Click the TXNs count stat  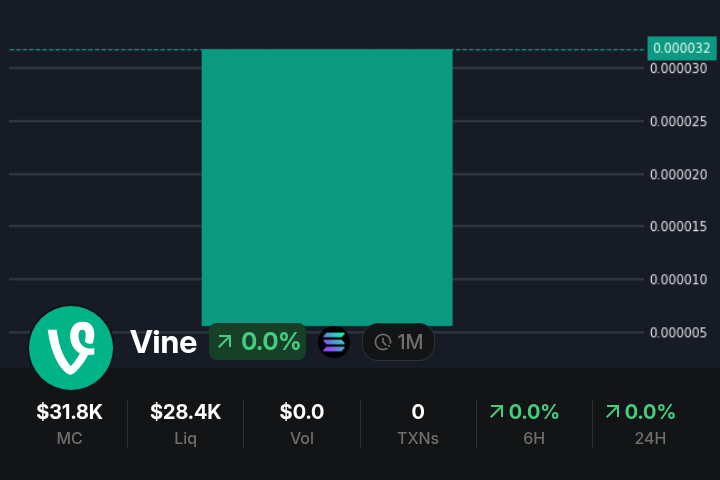click(x=418, y=422)
